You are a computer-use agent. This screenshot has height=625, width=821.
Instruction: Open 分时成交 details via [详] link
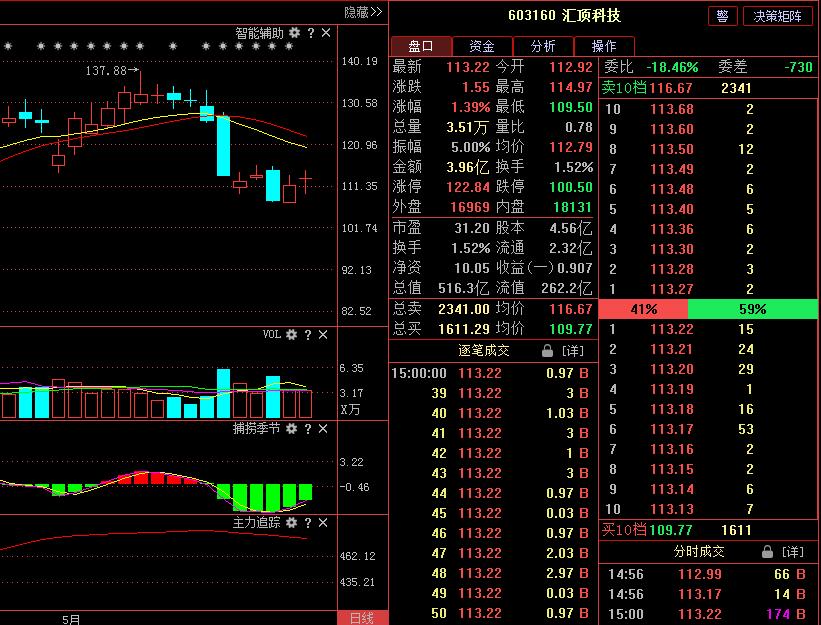coord(793,551)
